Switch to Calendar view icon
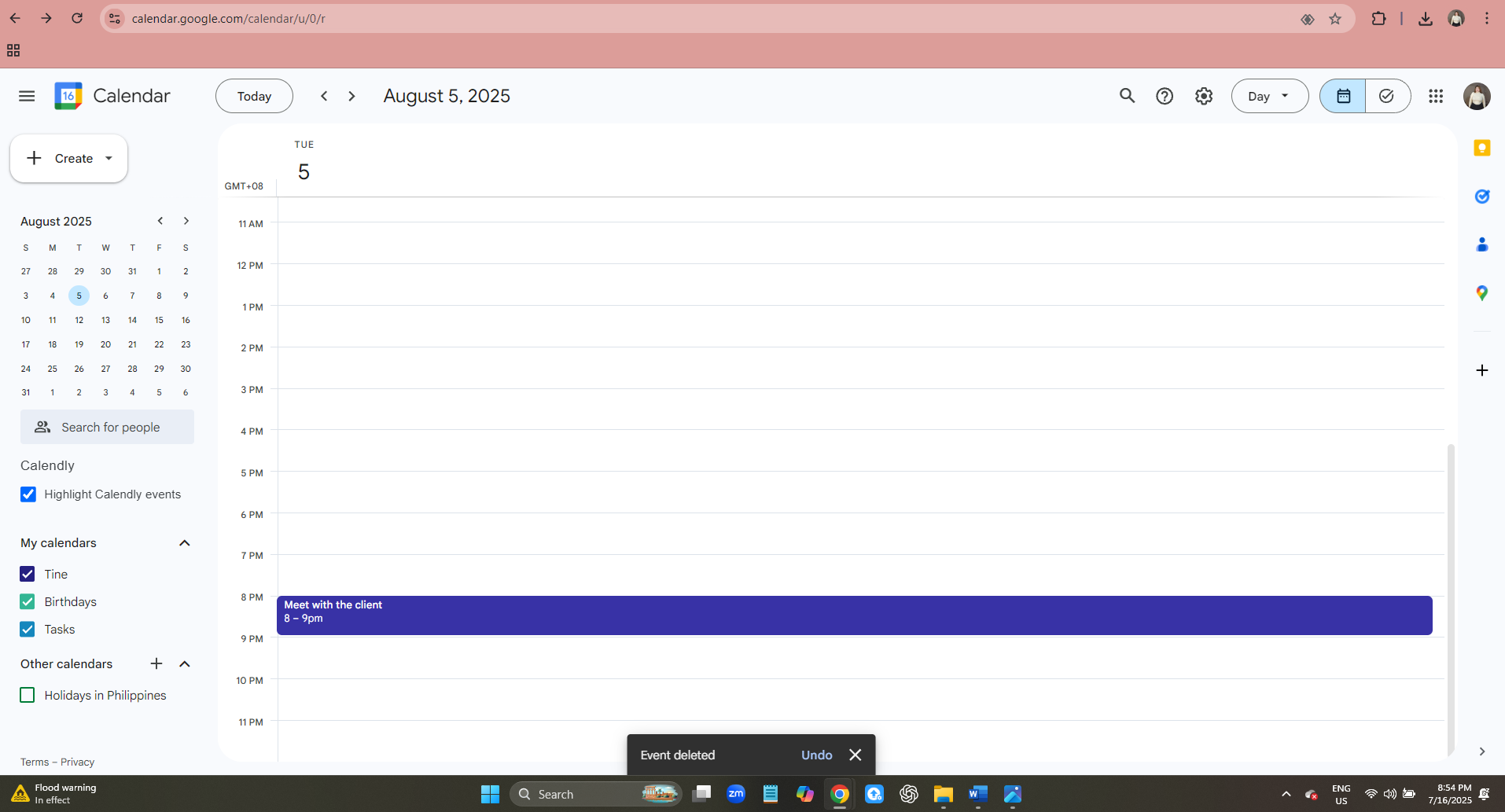The width and height of the screenshot is (1505, 812). 1342,96
